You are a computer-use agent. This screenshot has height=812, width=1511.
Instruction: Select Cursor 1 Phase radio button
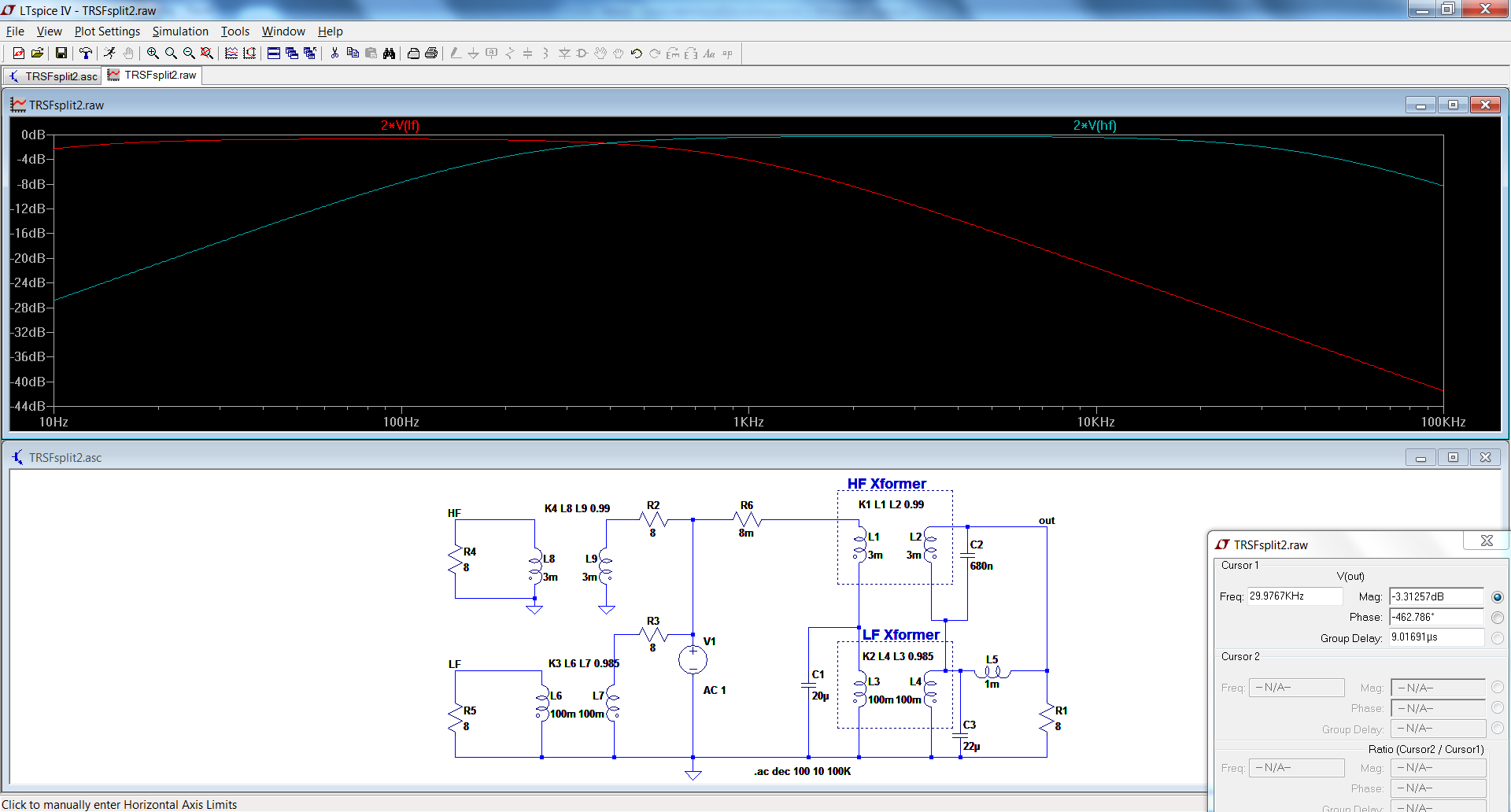(1498, 618)
